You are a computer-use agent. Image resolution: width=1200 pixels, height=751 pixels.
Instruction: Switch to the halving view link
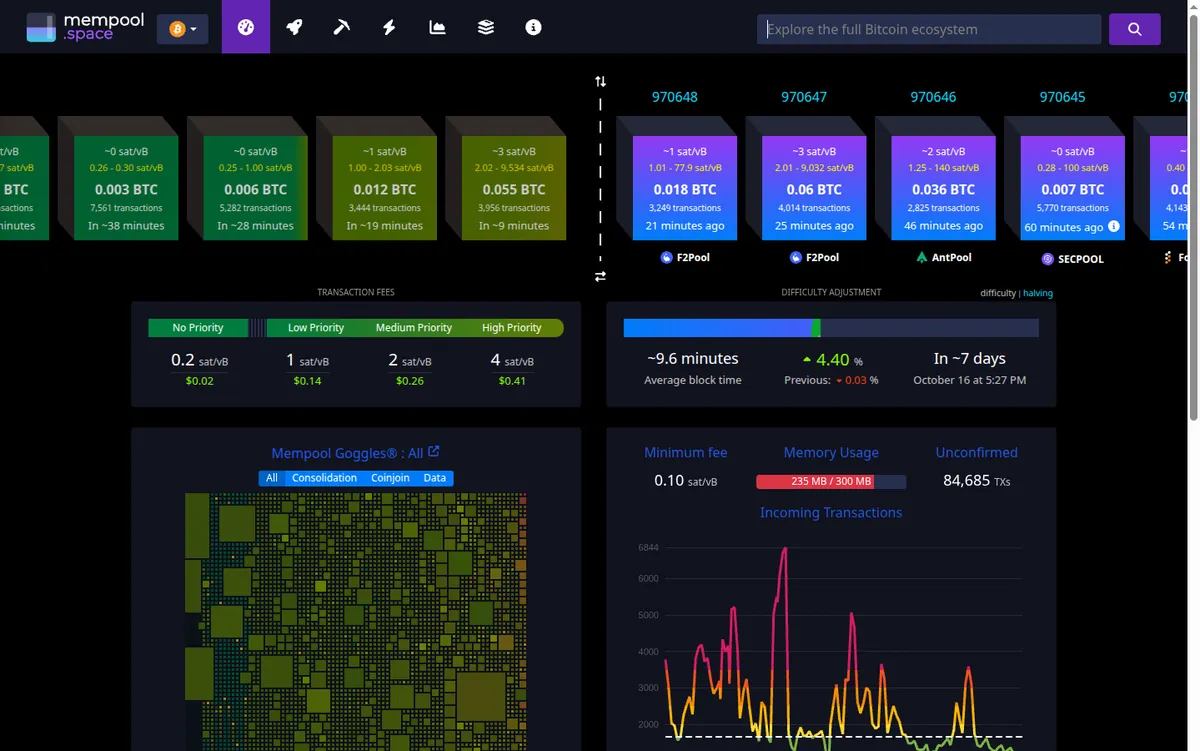[x=1038, y=293]
